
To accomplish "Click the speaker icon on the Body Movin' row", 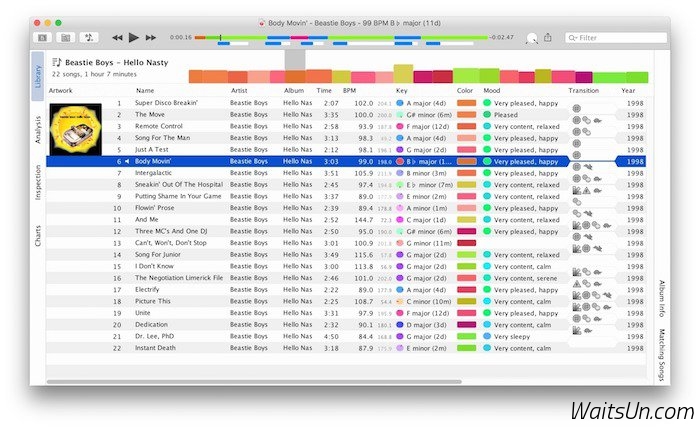I will pyautogui.click(x=128, y=160).
